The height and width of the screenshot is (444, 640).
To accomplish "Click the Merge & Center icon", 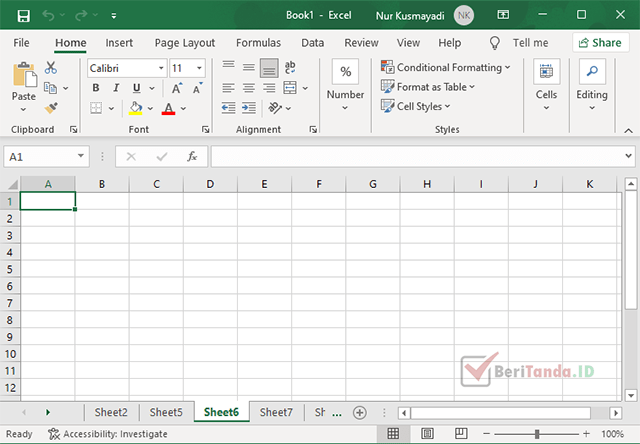I will [290, 88].
